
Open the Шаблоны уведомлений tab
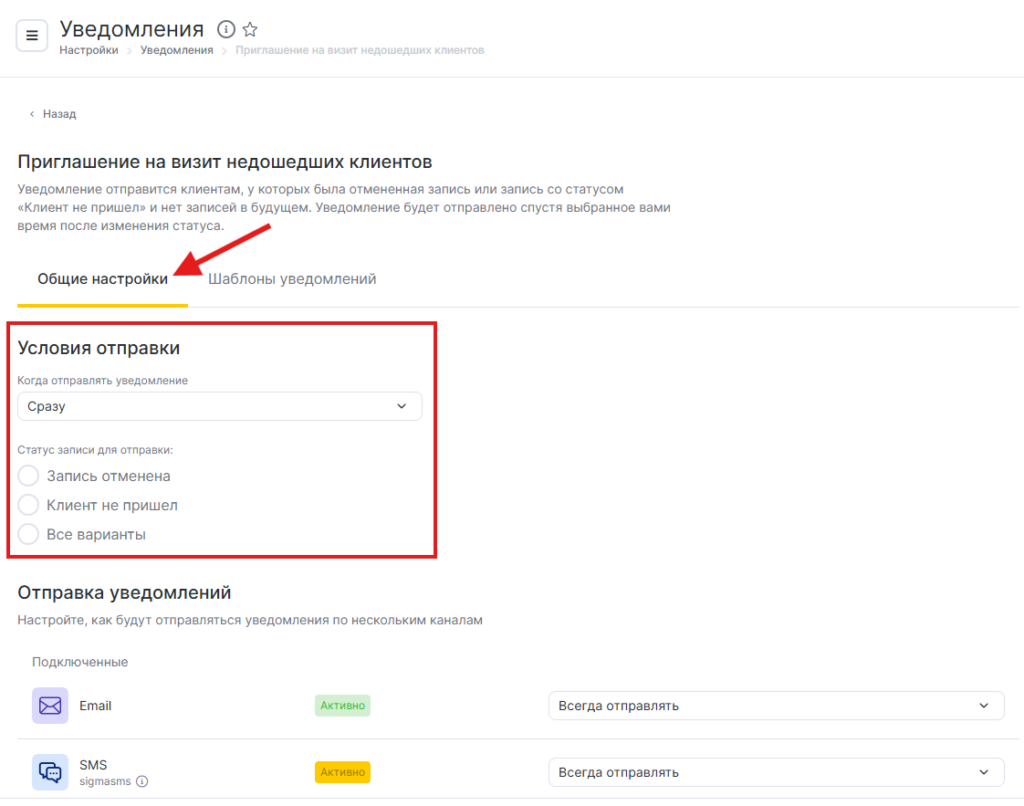click(x=292, y=279)
